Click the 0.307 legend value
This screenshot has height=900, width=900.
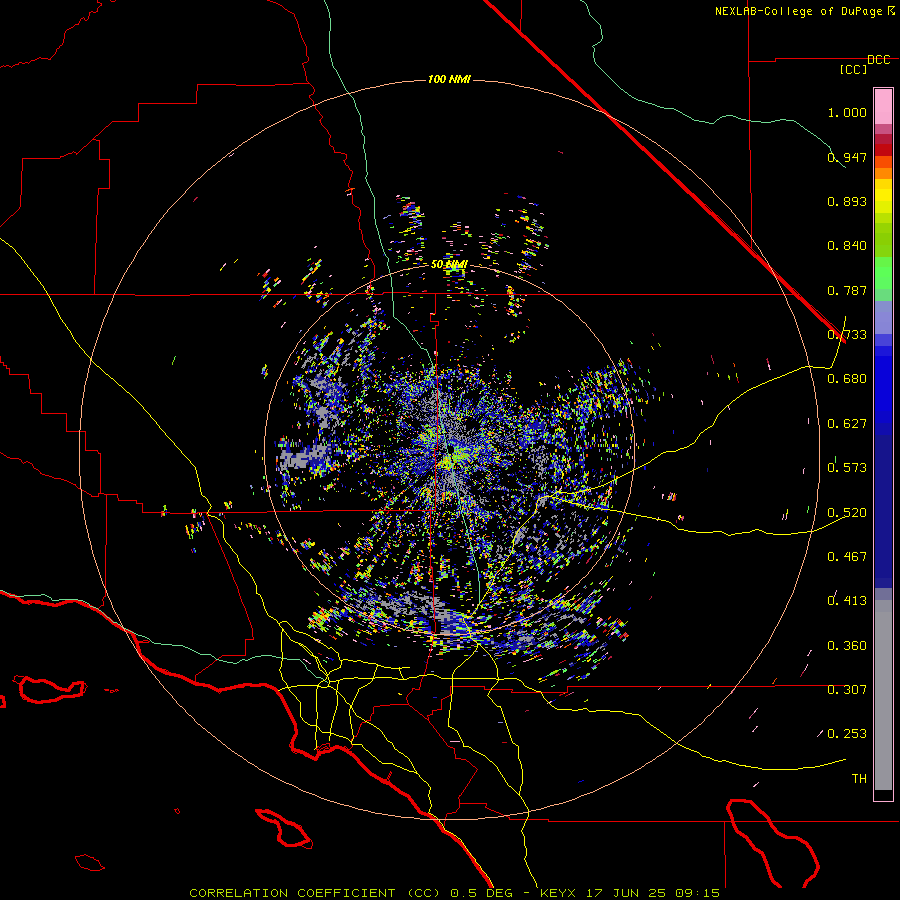(847, 690)
